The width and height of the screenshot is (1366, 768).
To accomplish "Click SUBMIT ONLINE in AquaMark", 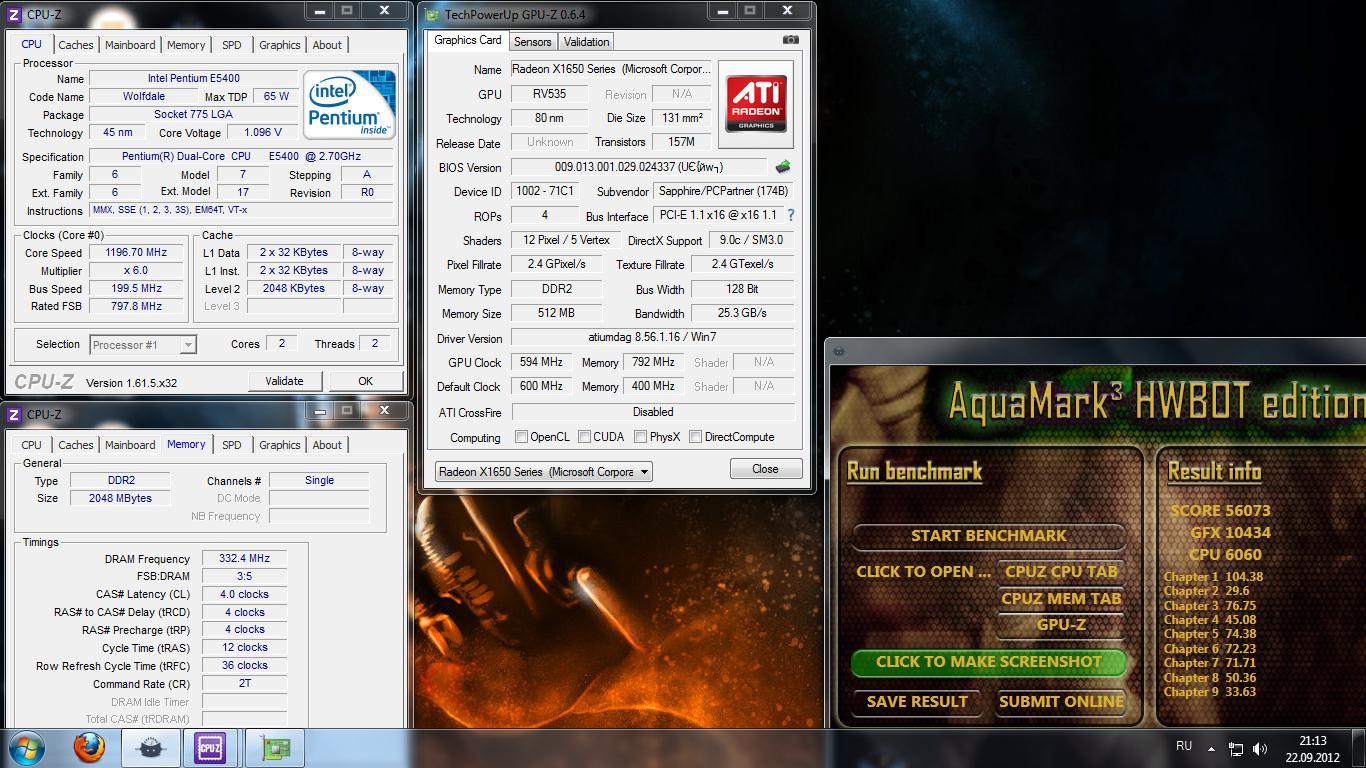I will (1061, 702).
